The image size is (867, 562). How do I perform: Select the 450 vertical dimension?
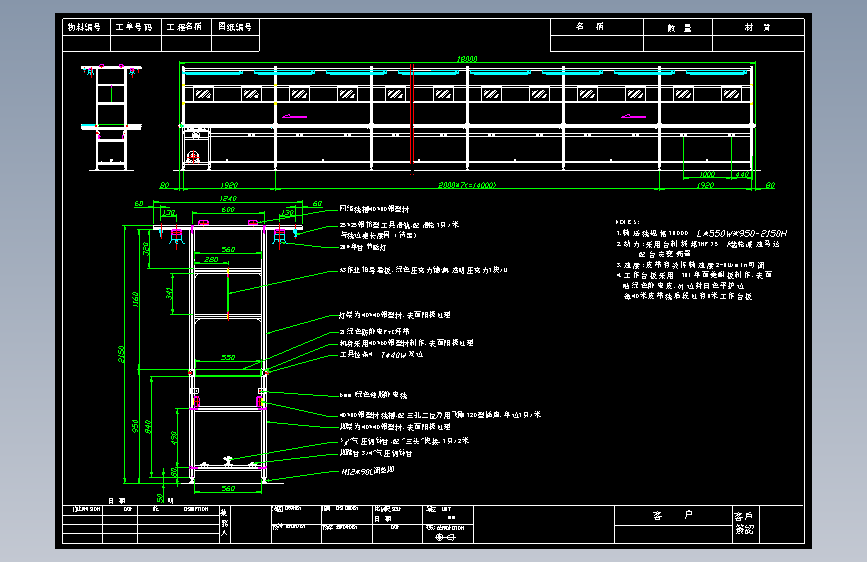pyautogui.click(x=174, y=438)
